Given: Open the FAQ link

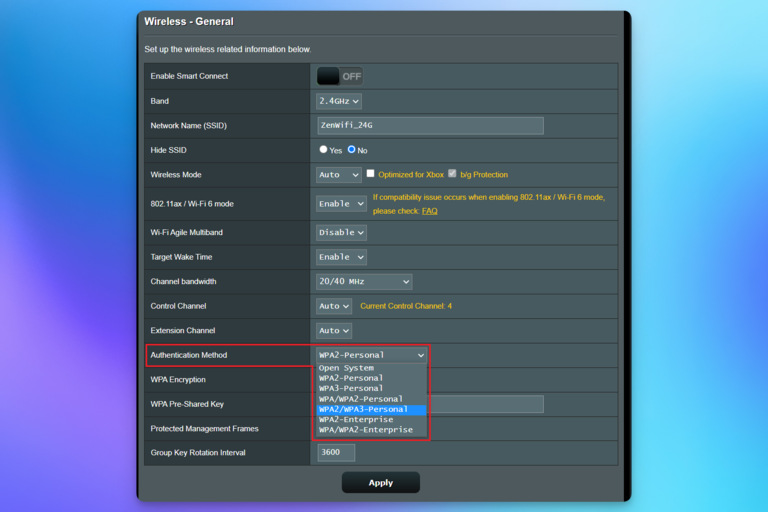Looking at the screenshot, I should click(x=430, y=211).
